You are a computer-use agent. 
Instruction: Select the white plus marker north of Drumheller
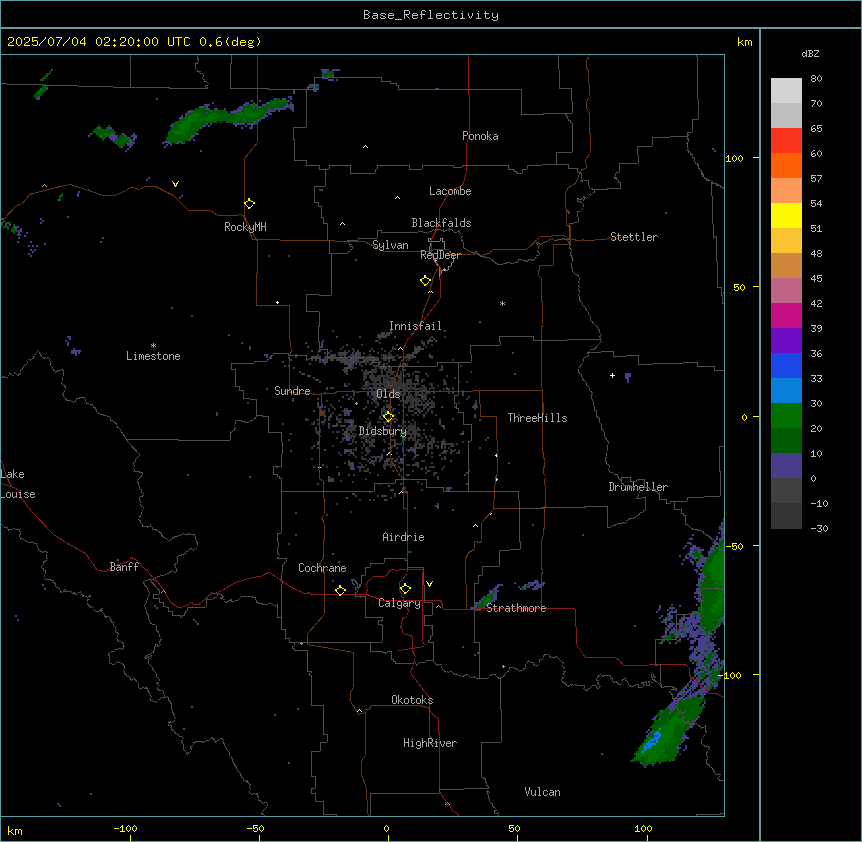(612, 375)
